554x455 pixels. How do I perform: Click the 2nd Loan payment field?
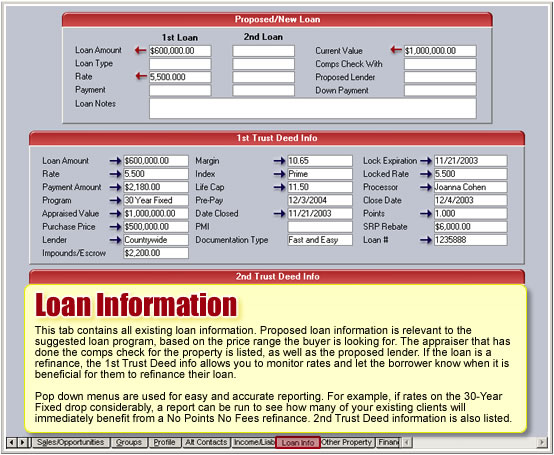pos(264,90)
